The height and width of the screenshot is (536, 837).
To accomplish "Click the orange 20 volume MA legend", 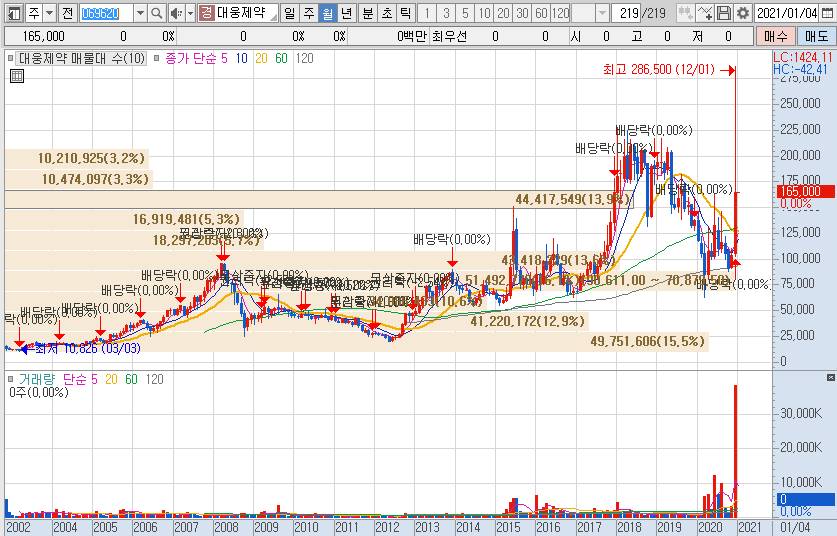I will point(111,379).
